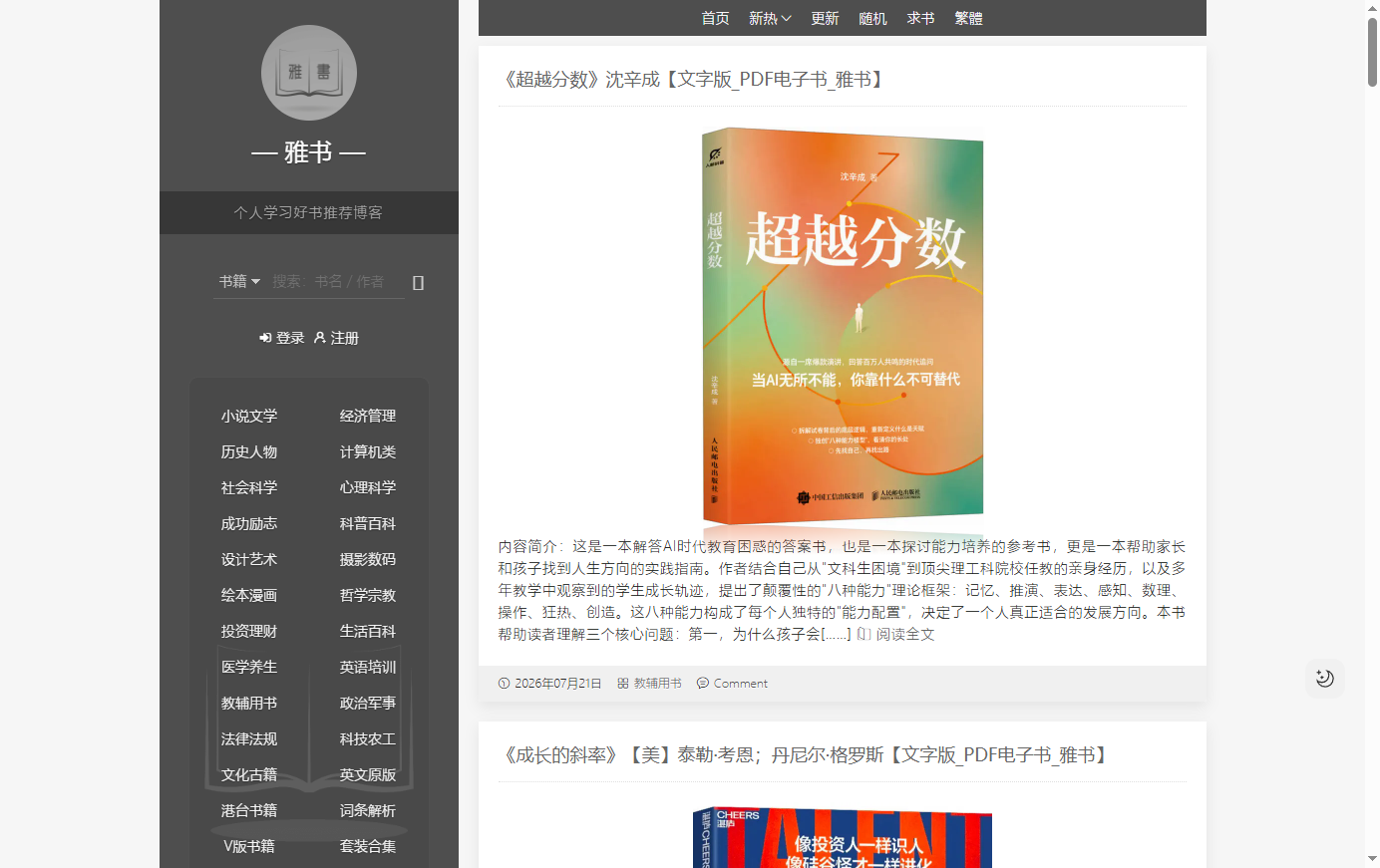1380x868 pixels.
Task: Click the 雅书 site title
Action: [308, 152]
